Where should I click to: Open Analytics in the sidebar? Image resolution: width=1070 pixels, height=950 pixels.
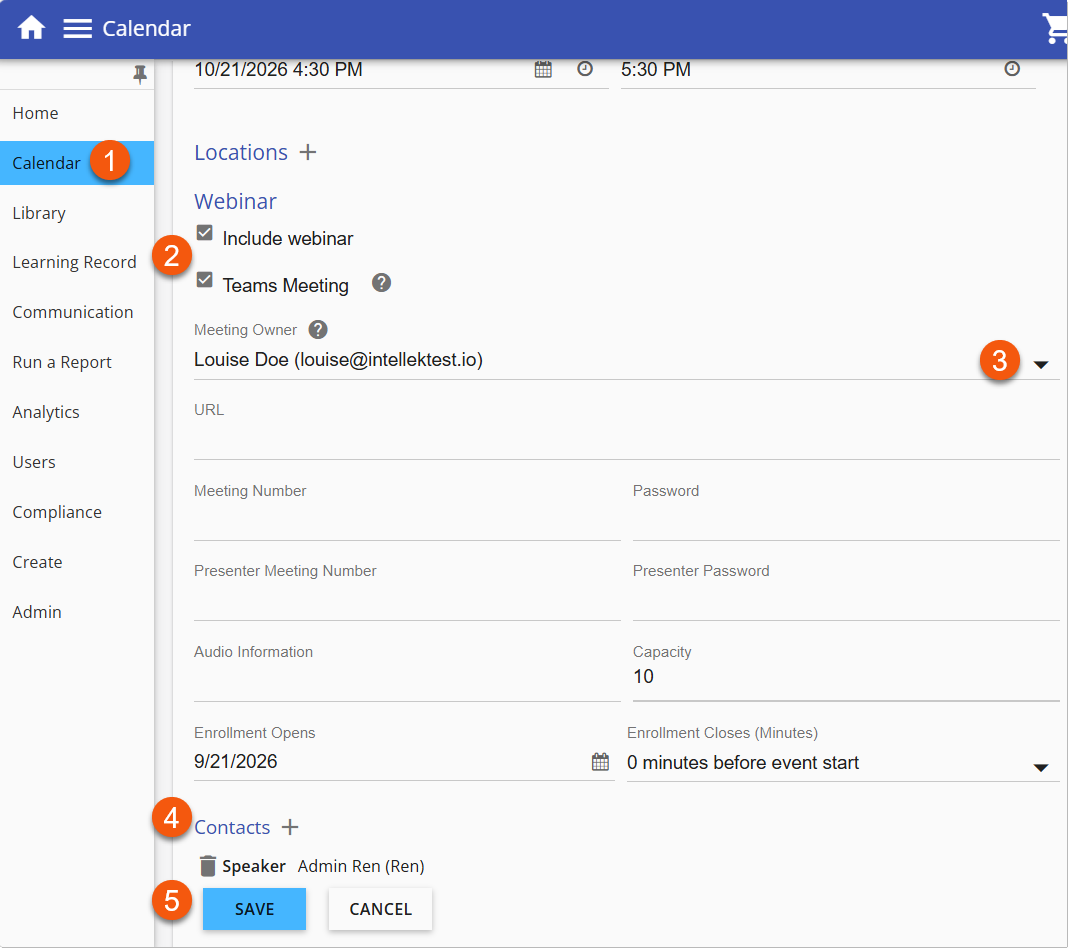coord(77,412)
